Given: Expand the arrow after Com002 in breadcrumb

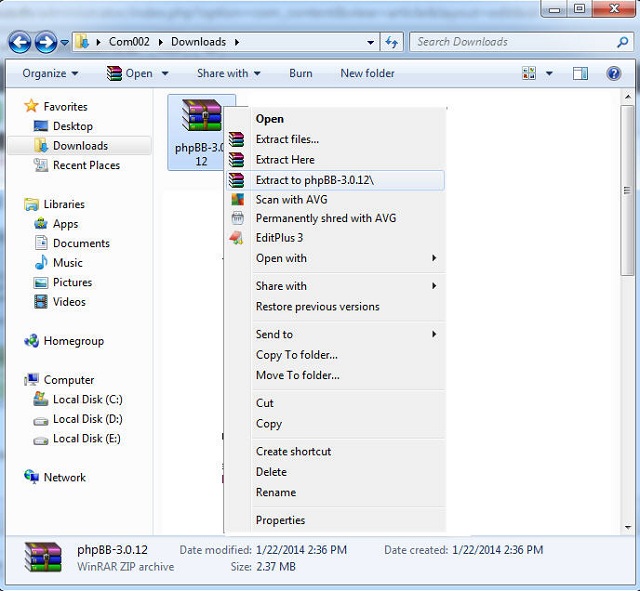Looking at the screenshot, I should 161,42.
